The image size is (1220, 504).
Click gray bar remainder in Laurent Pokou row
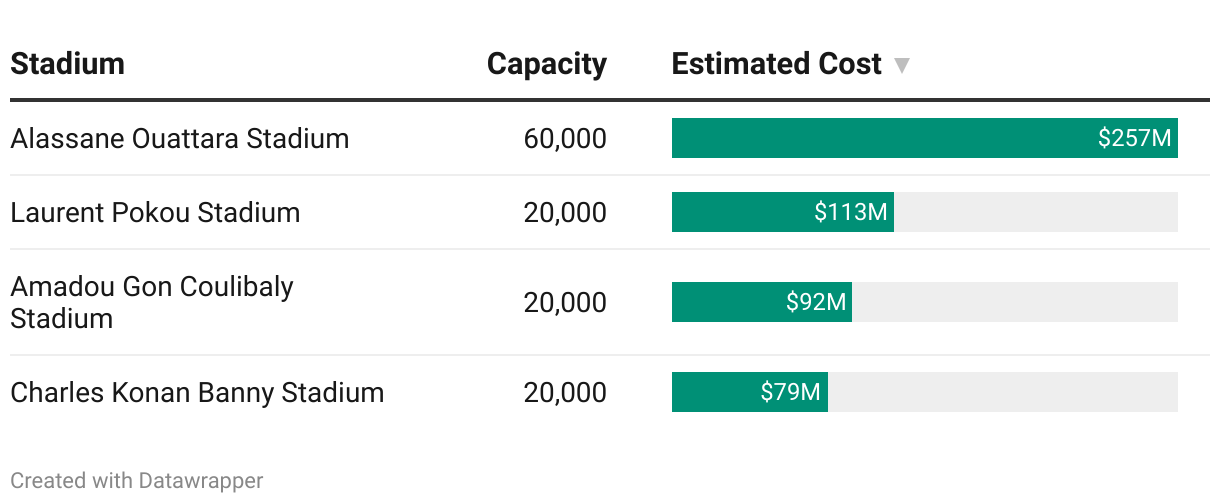tap(1035, 212)
